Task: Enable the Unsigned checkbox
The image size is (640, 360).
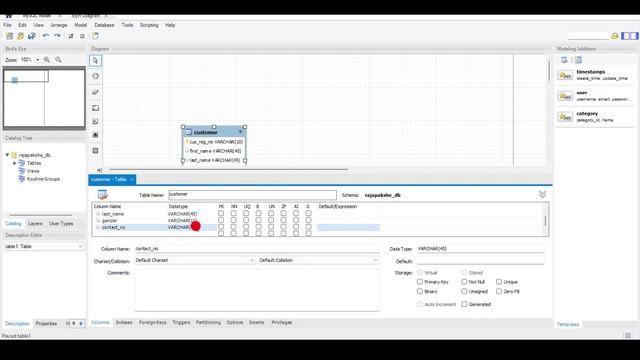Action: pyautogui.click(x=464, y=291)
